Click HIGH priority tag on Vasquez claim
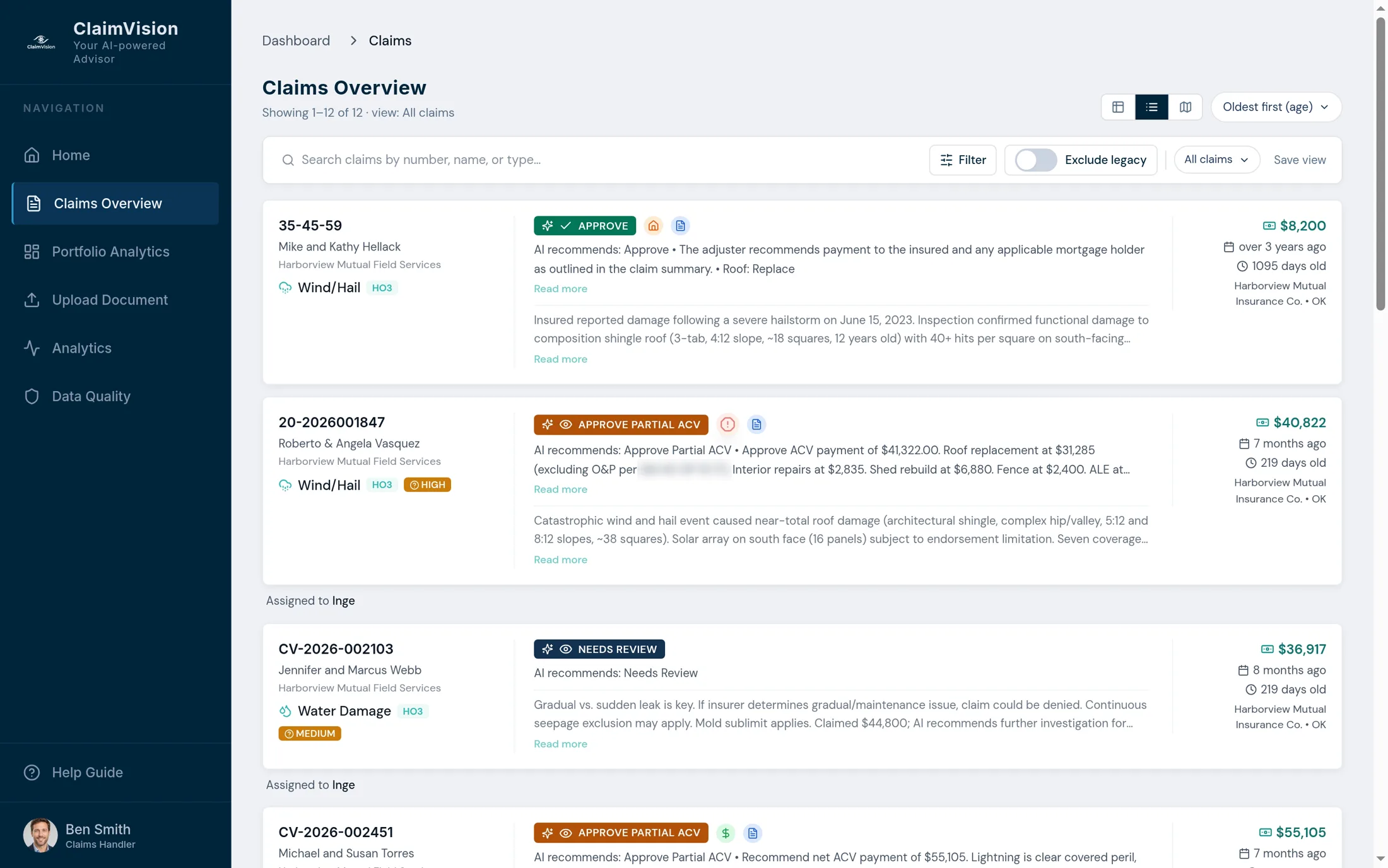 tap(427, 485)
